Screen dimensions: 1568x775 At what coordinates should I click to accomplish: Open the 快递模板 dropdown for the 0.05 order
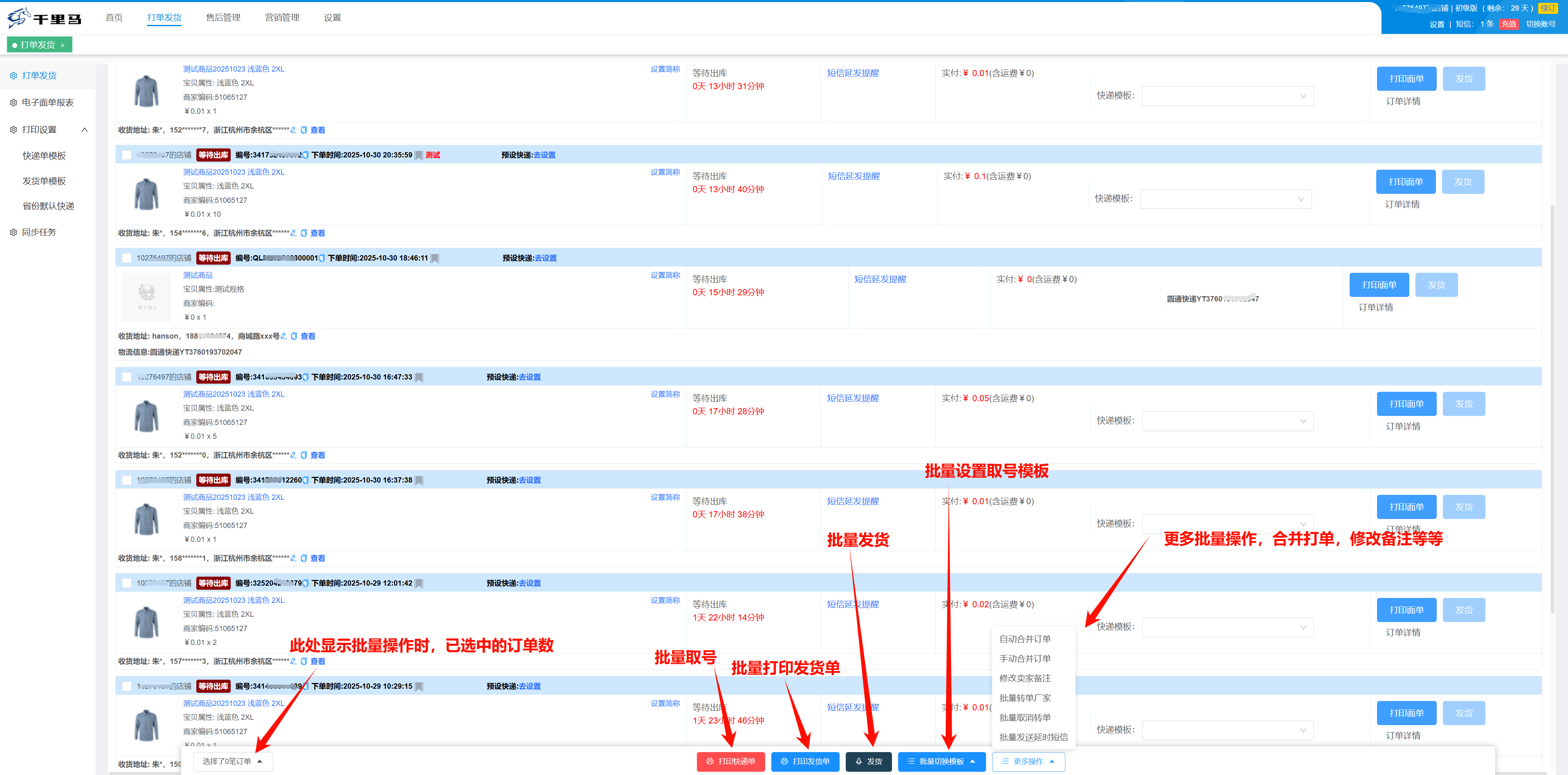tap(1227, 421)
